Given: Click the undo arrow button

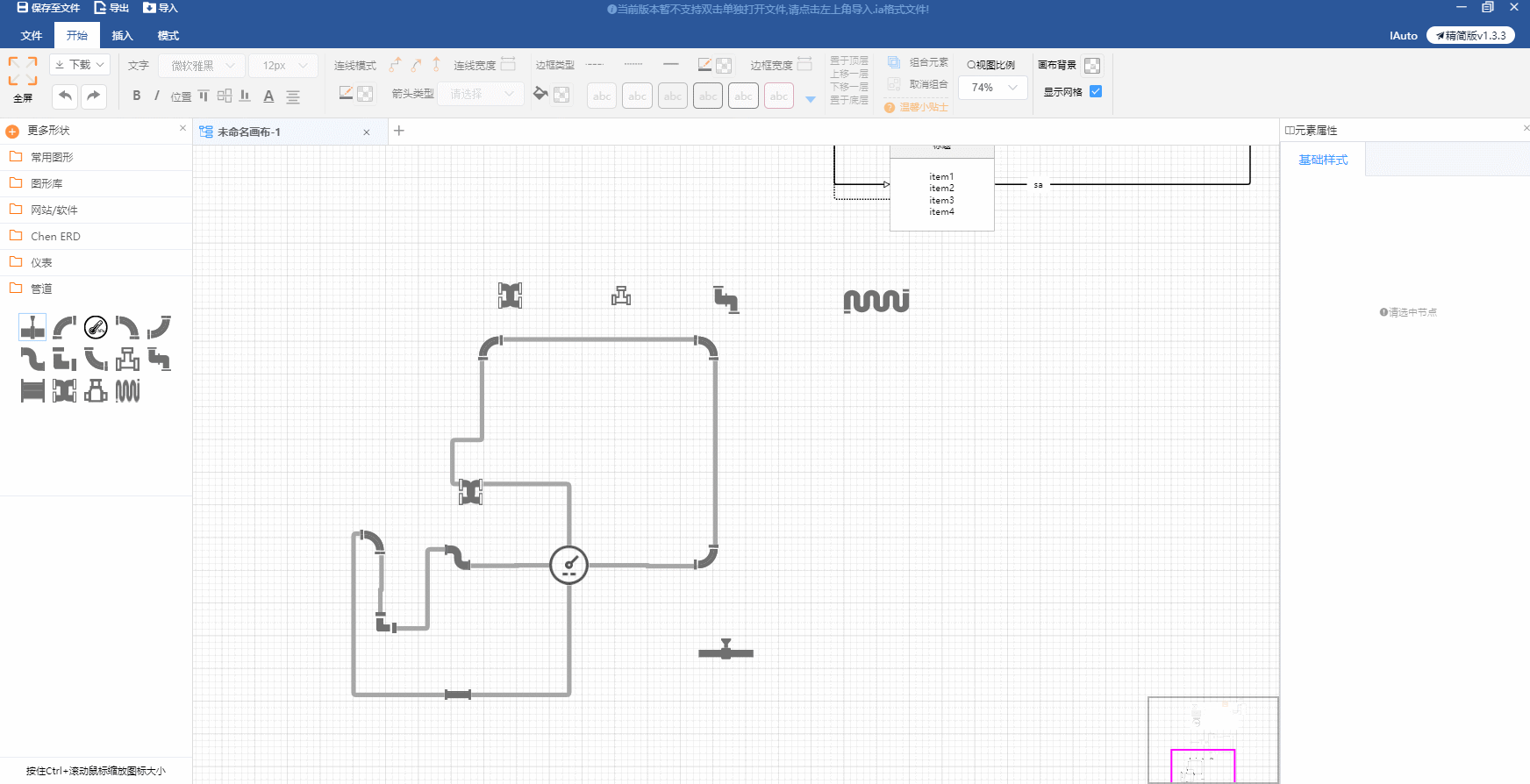Looking at the screenshot, I should [65, 96].
